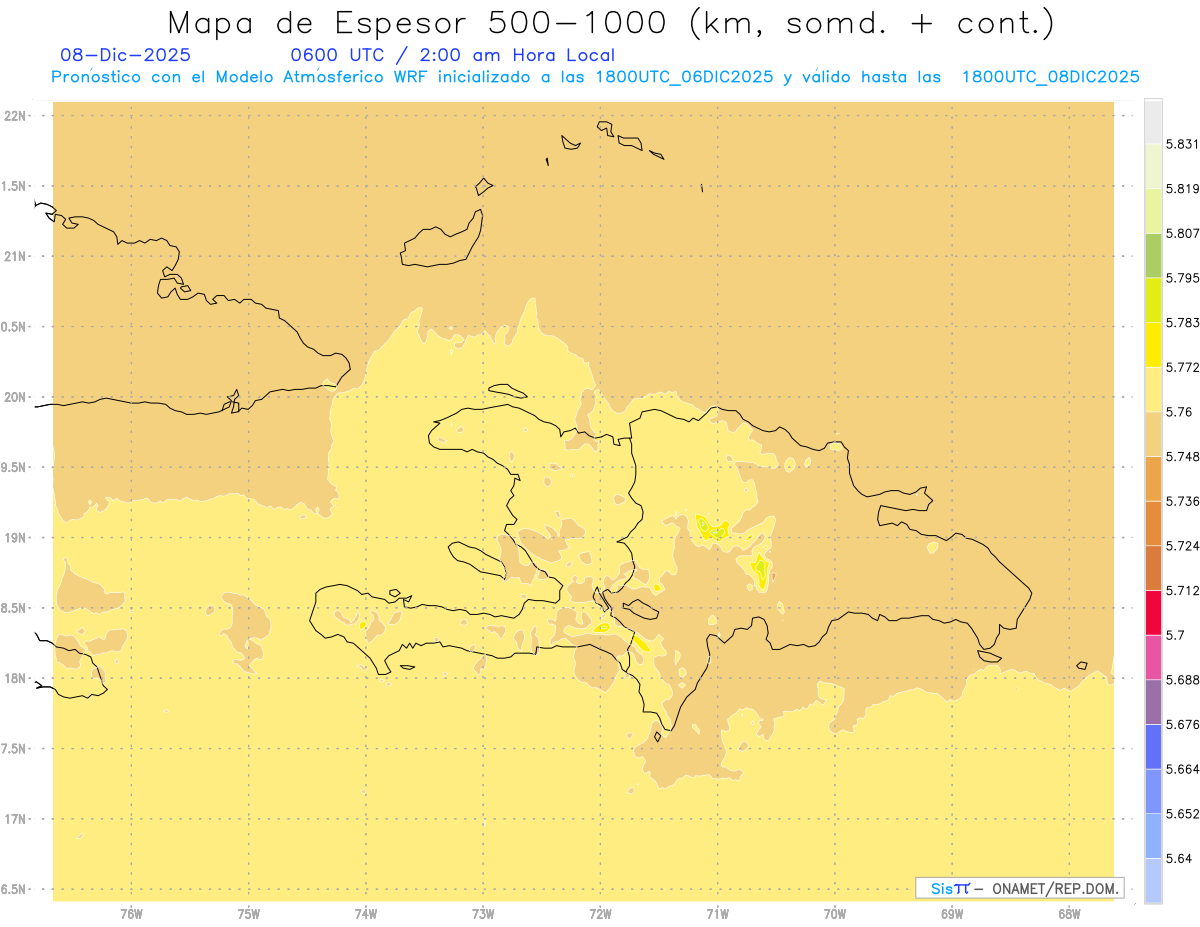Click the 5.772 colorbar value
Viewport: 1200px width, 927px height.
click(1183, 367)
